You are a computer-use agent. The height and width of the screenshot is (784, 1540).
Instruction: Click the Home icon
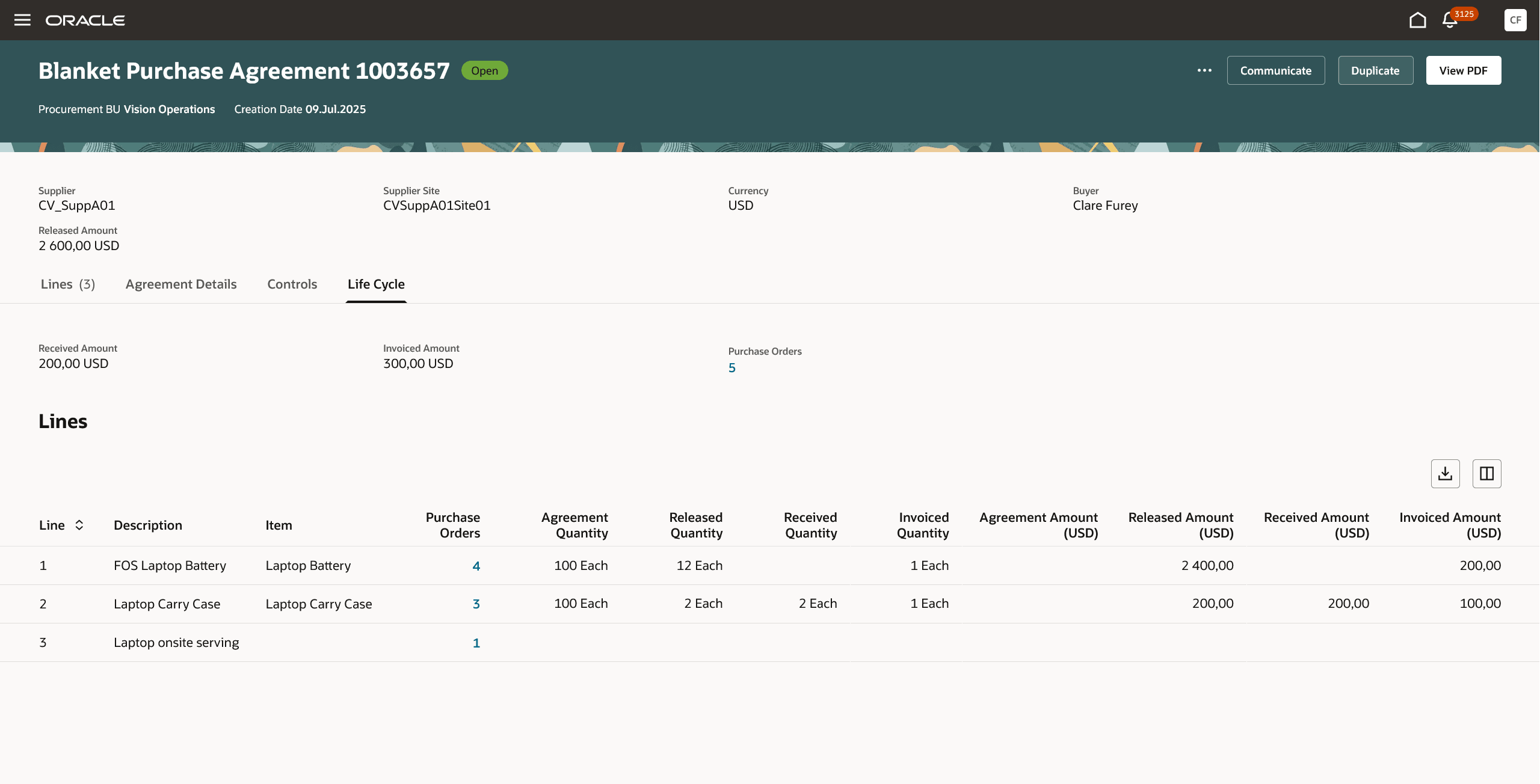click(x=1417, y=20)
